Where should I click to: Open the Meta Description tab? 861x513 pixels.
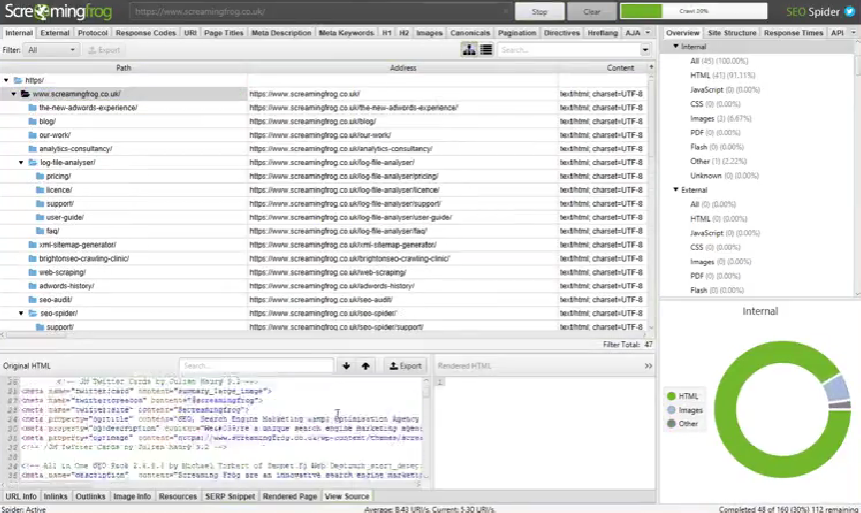click(x=281, y=33)
